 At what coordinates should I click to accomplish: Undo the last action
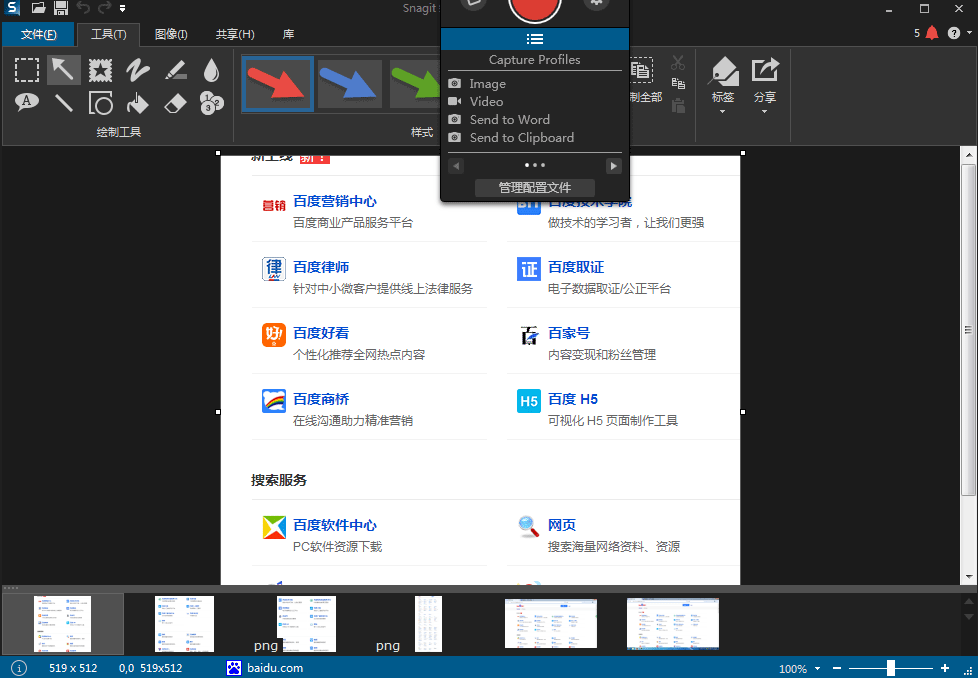tap(83, 8)
